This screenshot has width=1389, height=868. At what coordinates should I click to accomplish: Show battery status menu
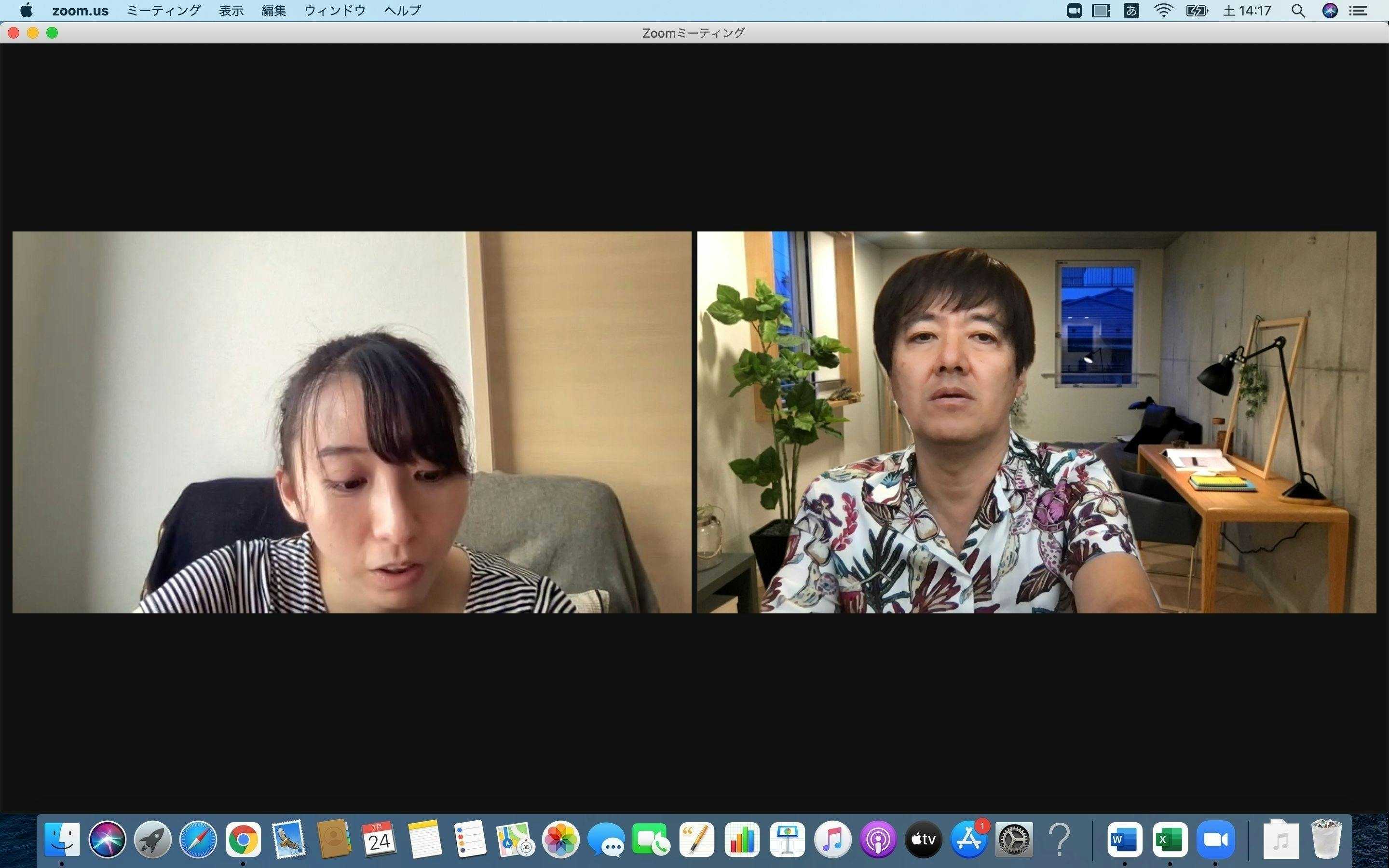[1197, 10]
